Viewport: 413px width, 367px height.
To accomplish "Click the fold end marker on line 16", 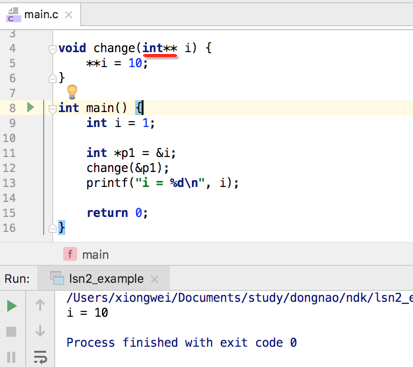I will click(52, 228).
